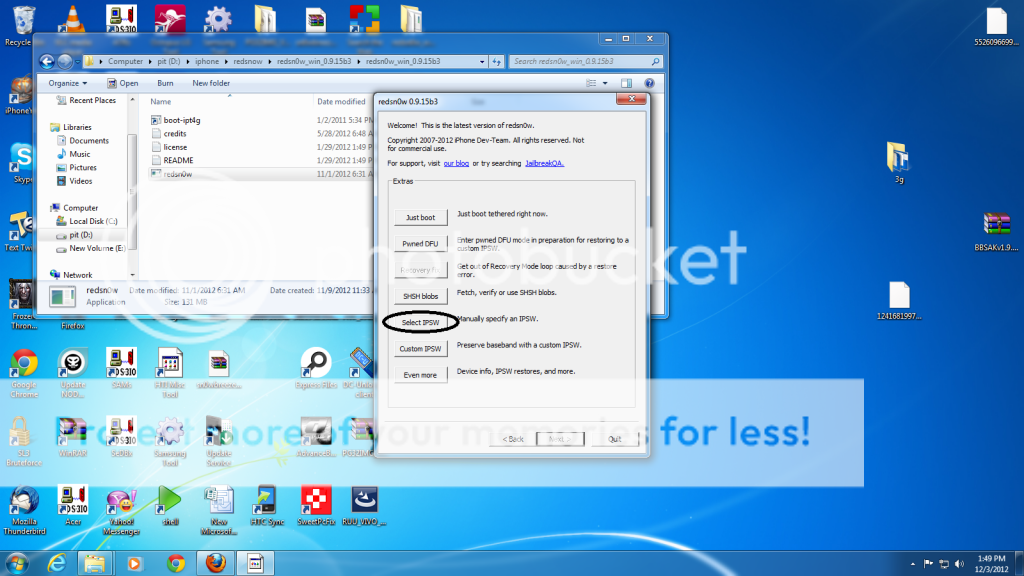
Task: Click the 'pit (D:)' address bar breadcrumb
Action: point(168,61)
